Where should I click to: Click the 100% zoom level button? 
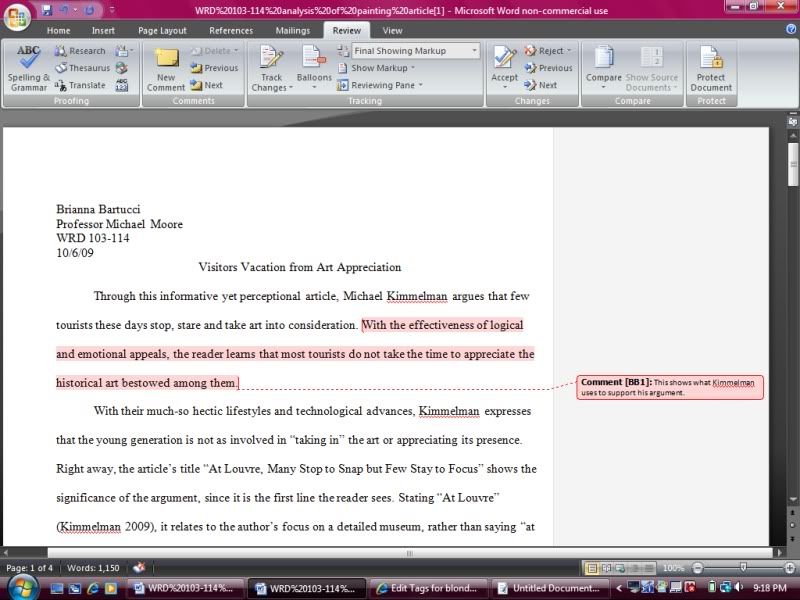673,568
